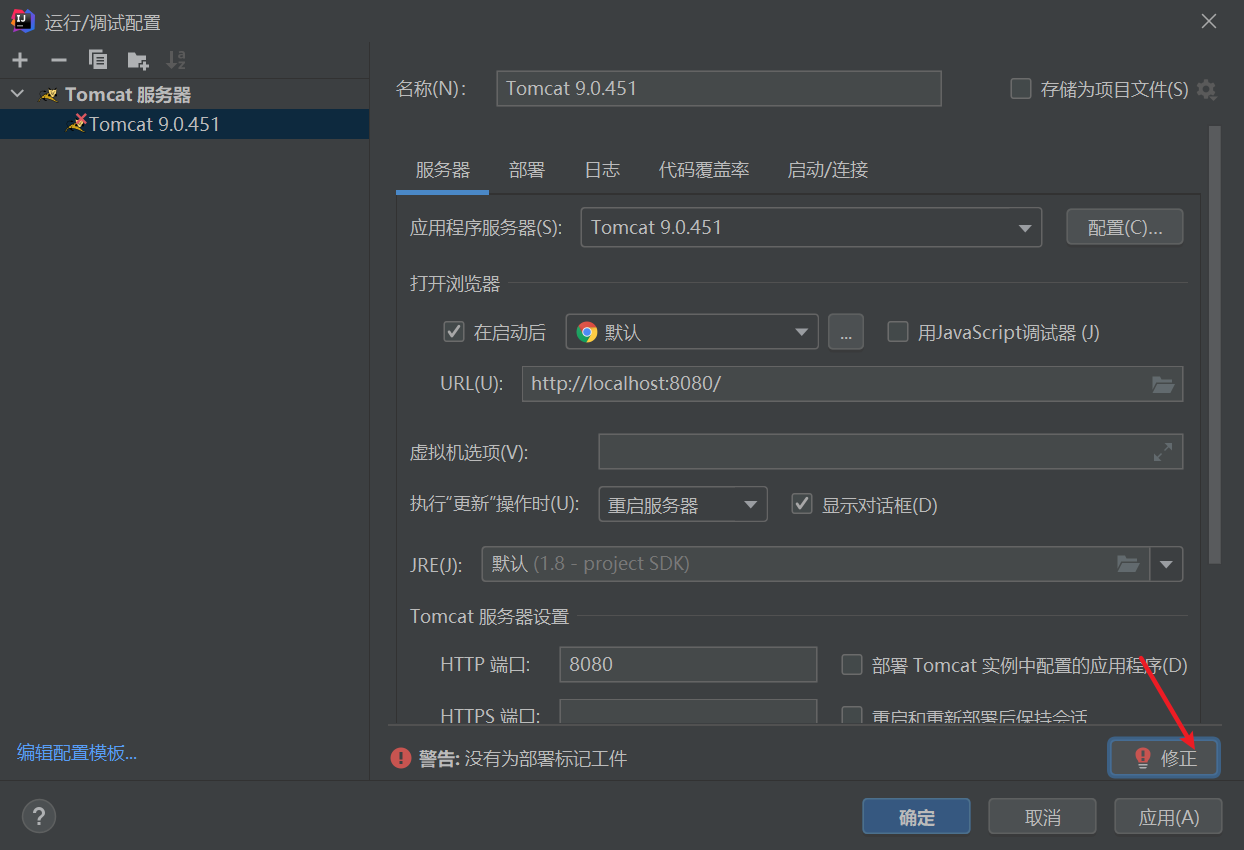Image resolution: width=1244 pixels, height=850 pixels.
Task: Copy the selected configuration
Action: click(98, 60)
